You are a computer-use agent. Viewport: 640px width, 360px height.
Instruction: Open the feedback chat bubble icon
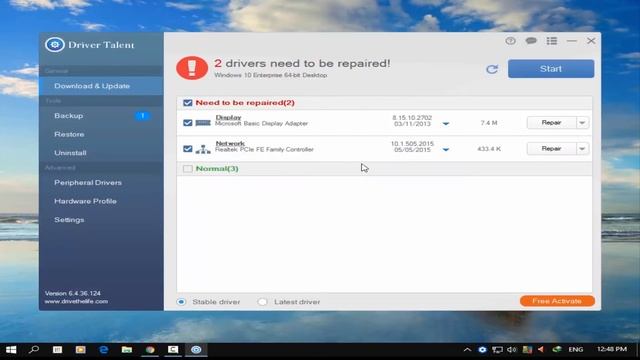[531, 41]
